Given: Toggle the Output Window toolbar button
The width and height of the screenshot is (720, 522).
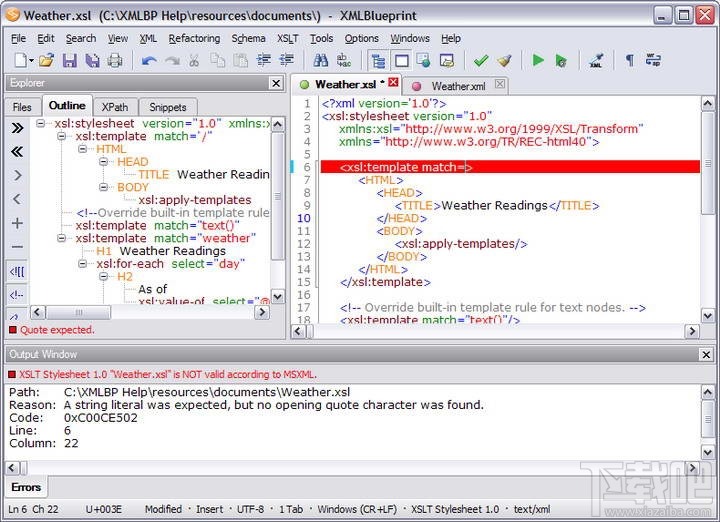Looking at the screenshot, I should pos(401,60).
